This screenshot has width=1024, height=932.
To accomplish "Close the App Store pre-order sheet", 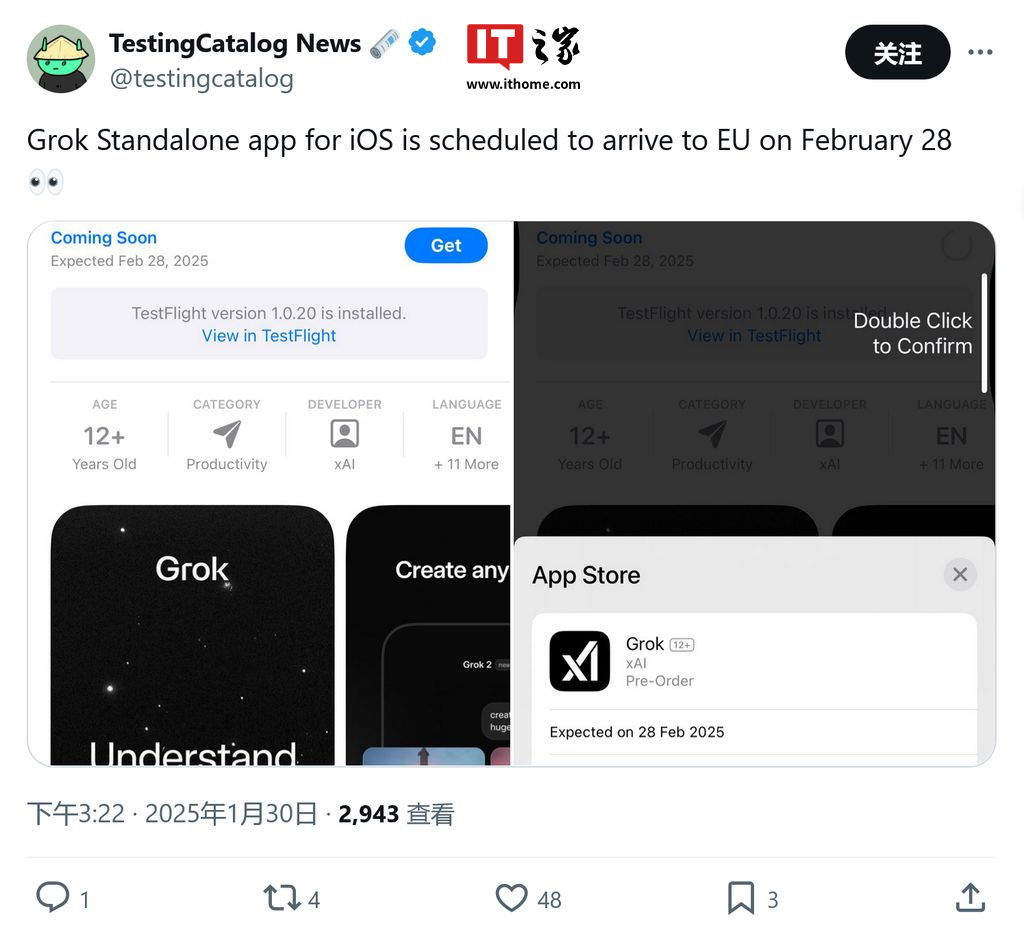I will 960,575.
